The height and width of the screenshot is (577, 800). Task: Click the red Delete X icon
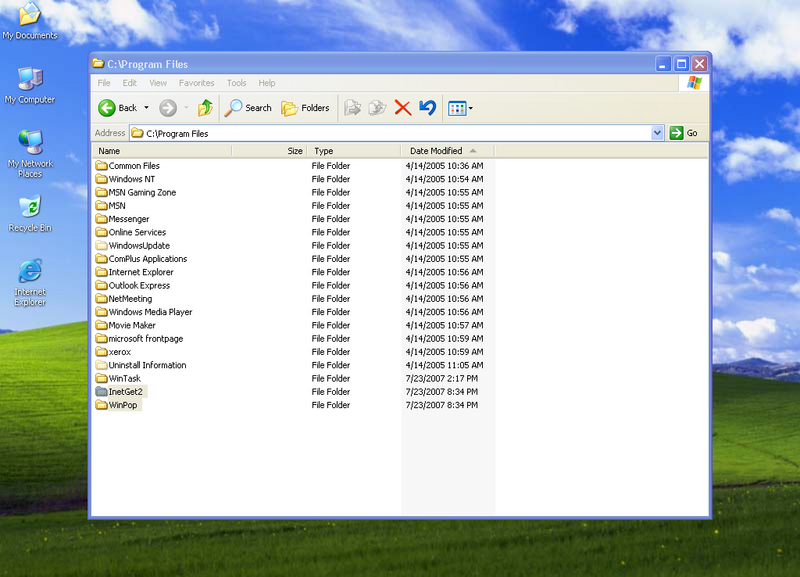click(403, 108)
